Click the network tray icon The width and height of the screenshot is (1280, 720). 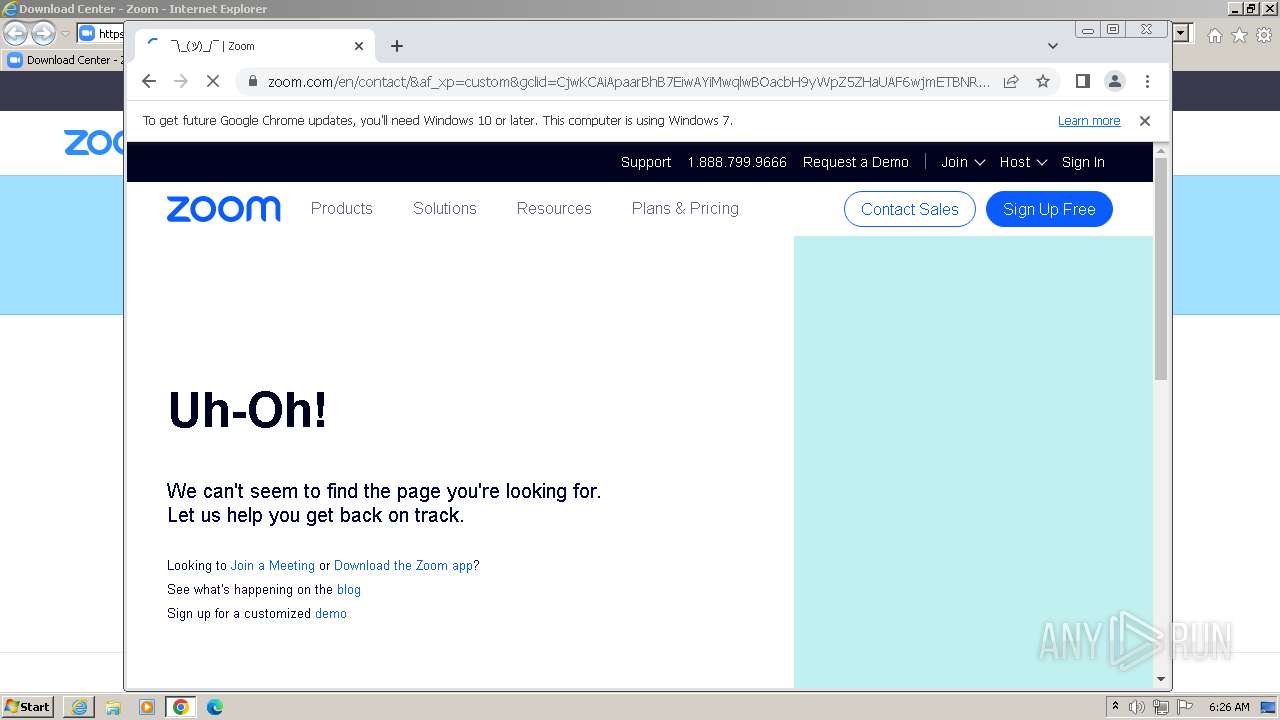pos(1160,707)
